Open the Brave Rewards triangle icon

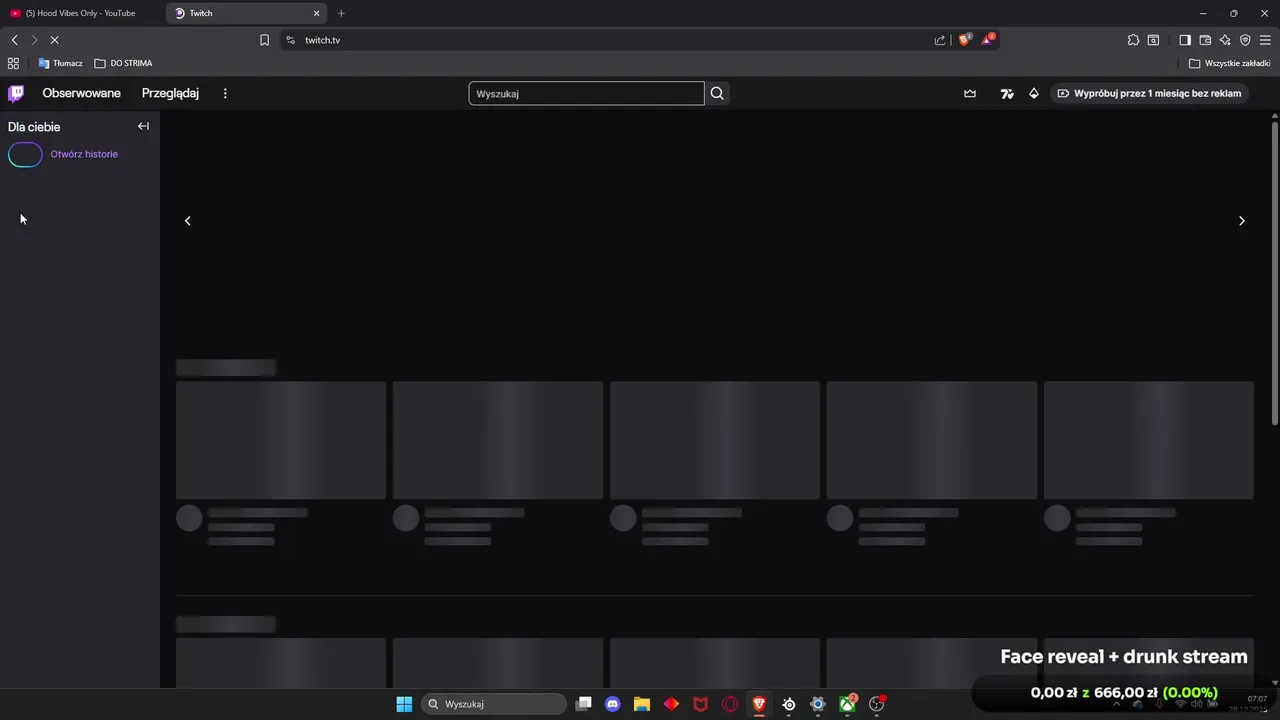pyautogui.click(x=988, y=39)
